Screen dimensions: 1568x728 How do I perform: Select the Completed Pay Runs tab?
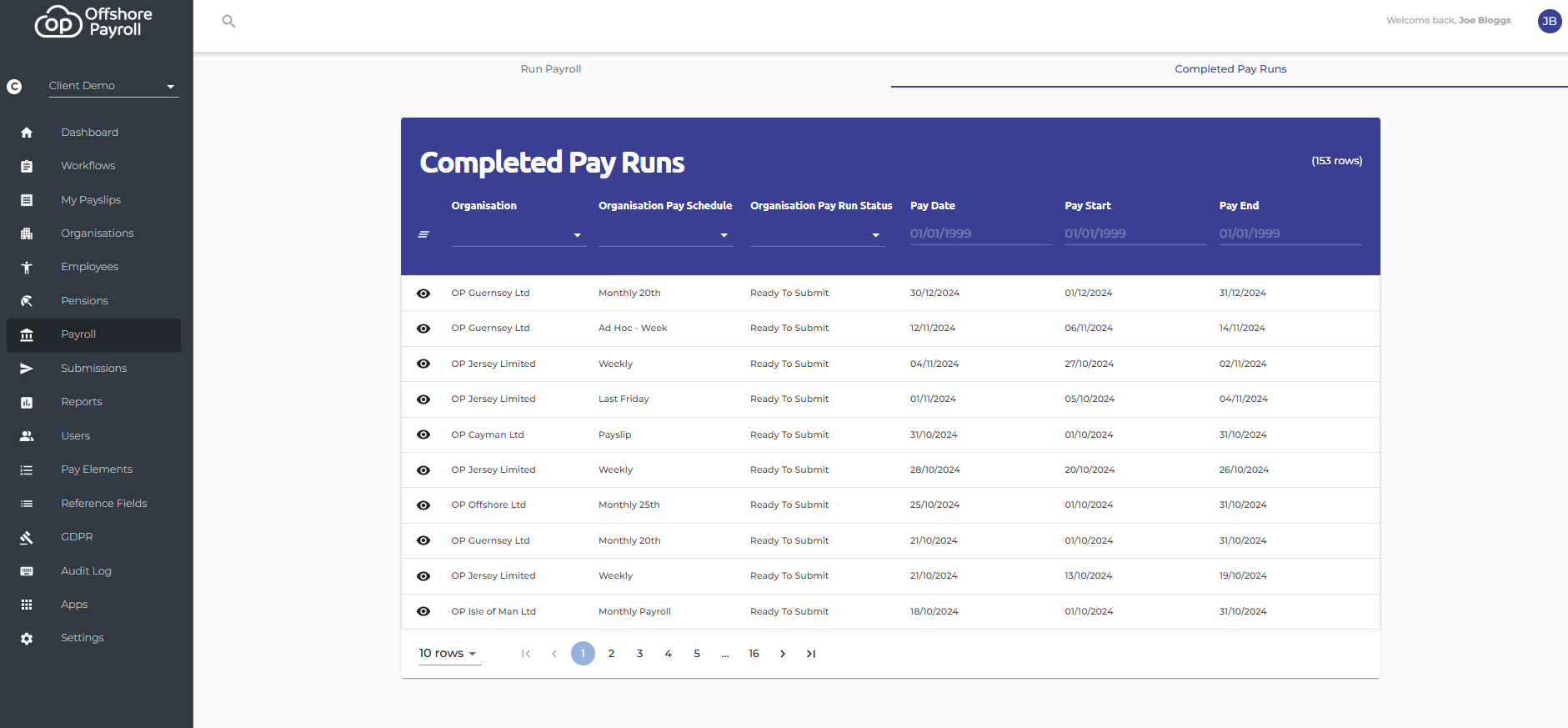click(x=1230, y=69)
